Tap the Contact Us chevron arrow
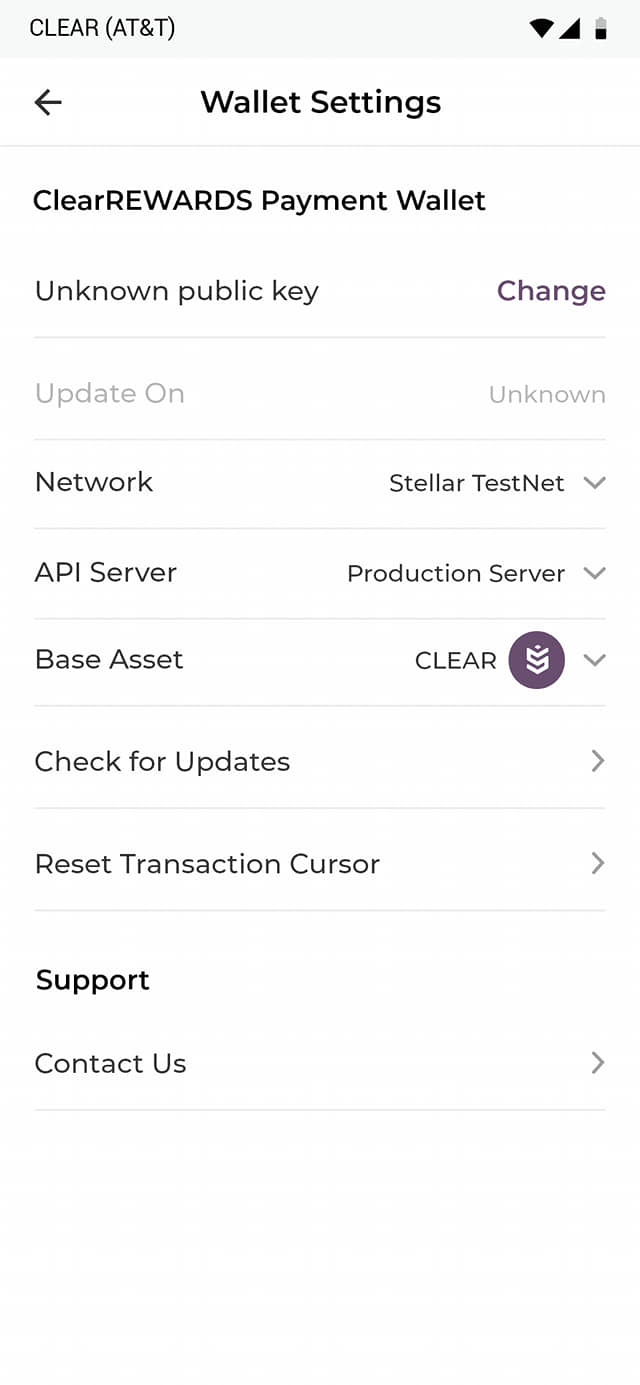Screen dimensions: 640x1385 coord(597,1062)
